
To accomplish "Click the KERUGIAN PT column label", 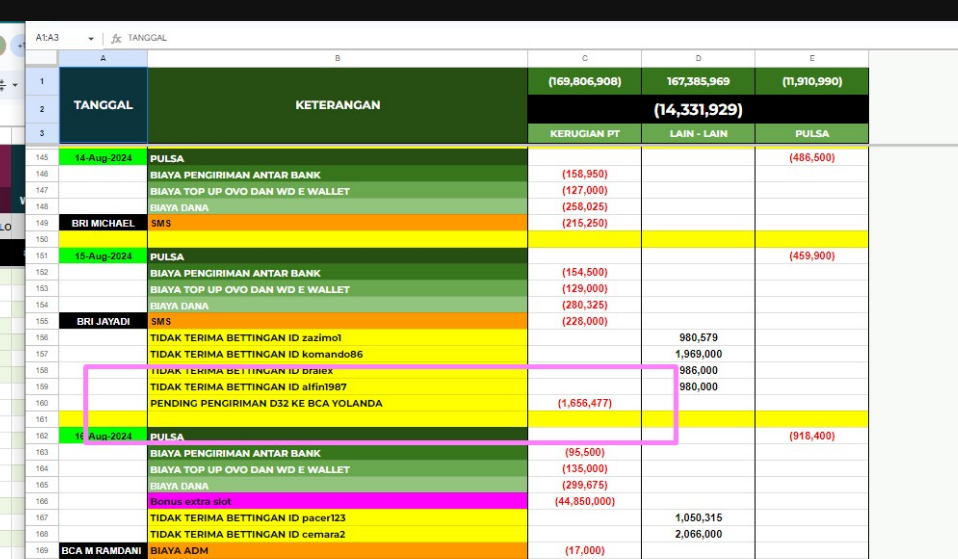I will coord(585,133).
